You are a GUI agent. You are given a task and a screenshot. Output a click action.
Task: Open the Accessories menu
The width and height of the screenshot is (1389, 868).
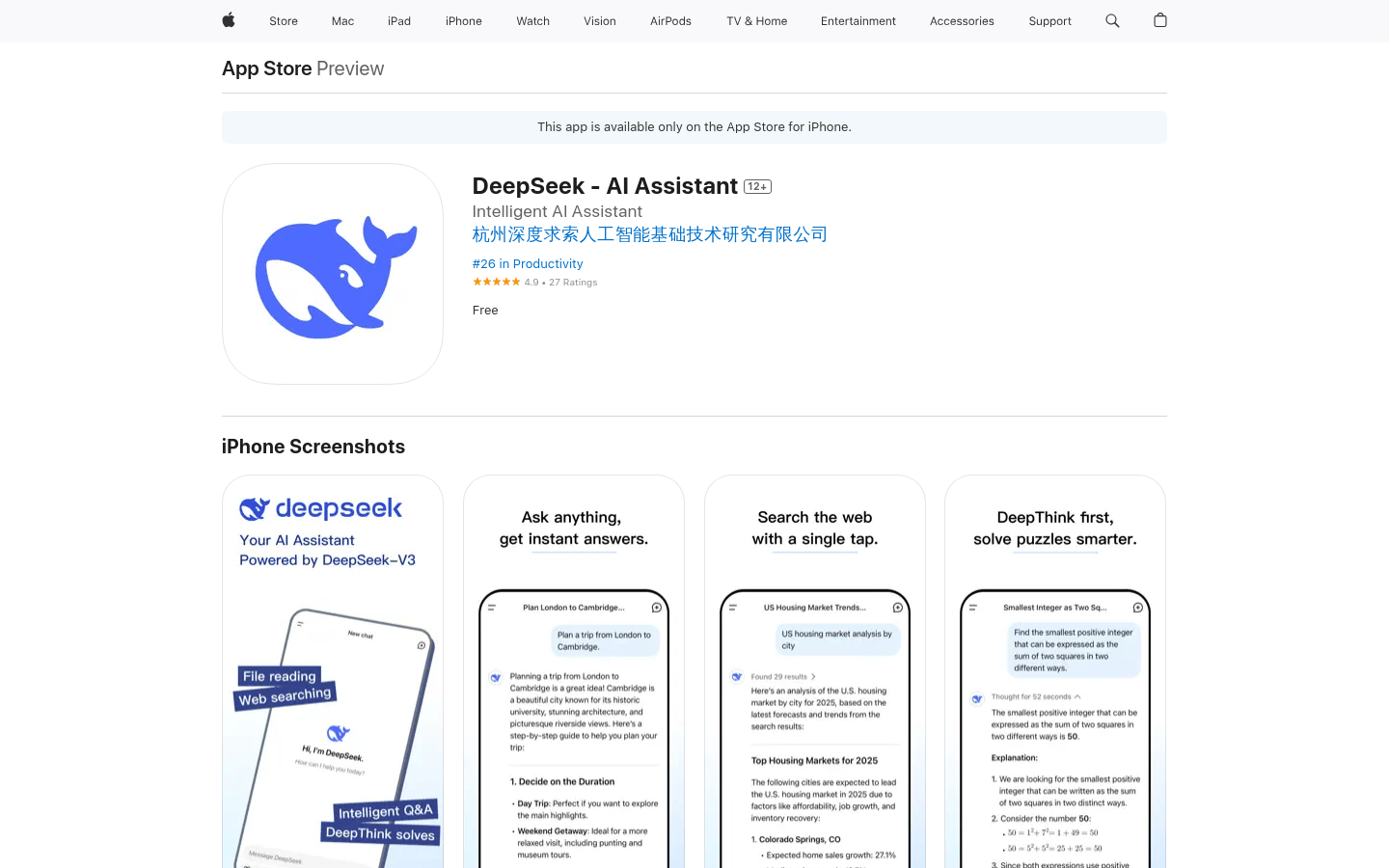pos(962,21)
